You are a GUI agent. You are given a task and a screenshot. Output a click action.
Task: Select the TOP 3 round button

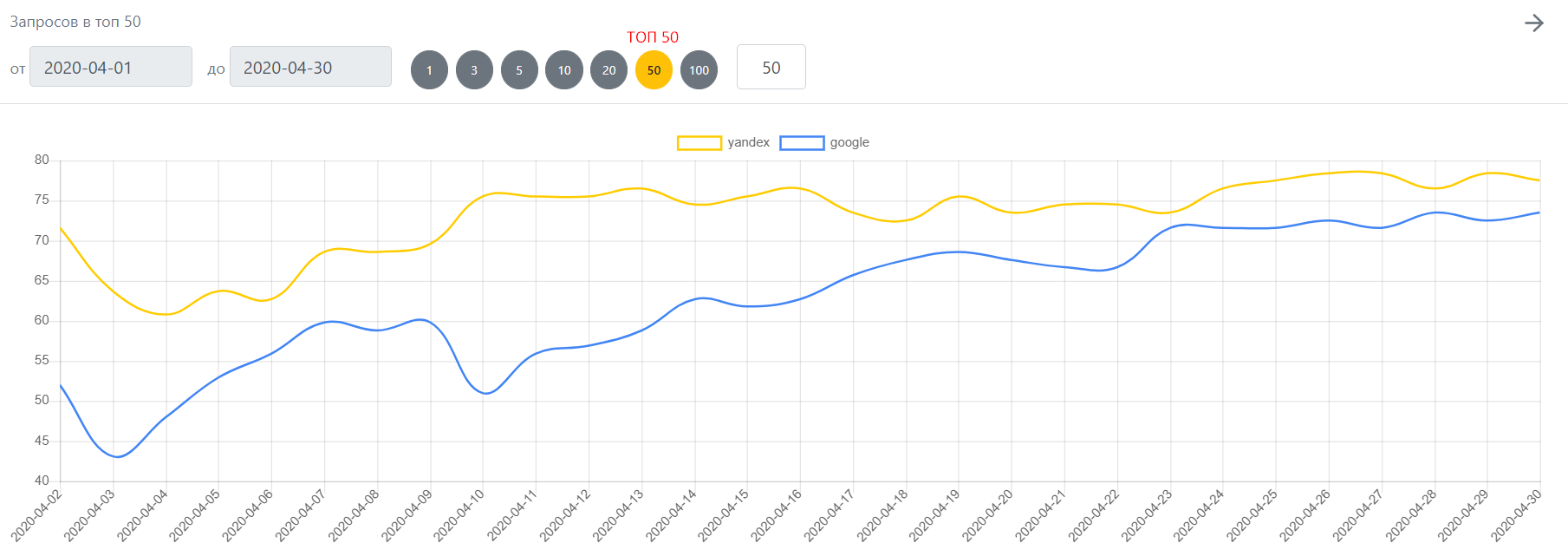click(x=474, y=70)
